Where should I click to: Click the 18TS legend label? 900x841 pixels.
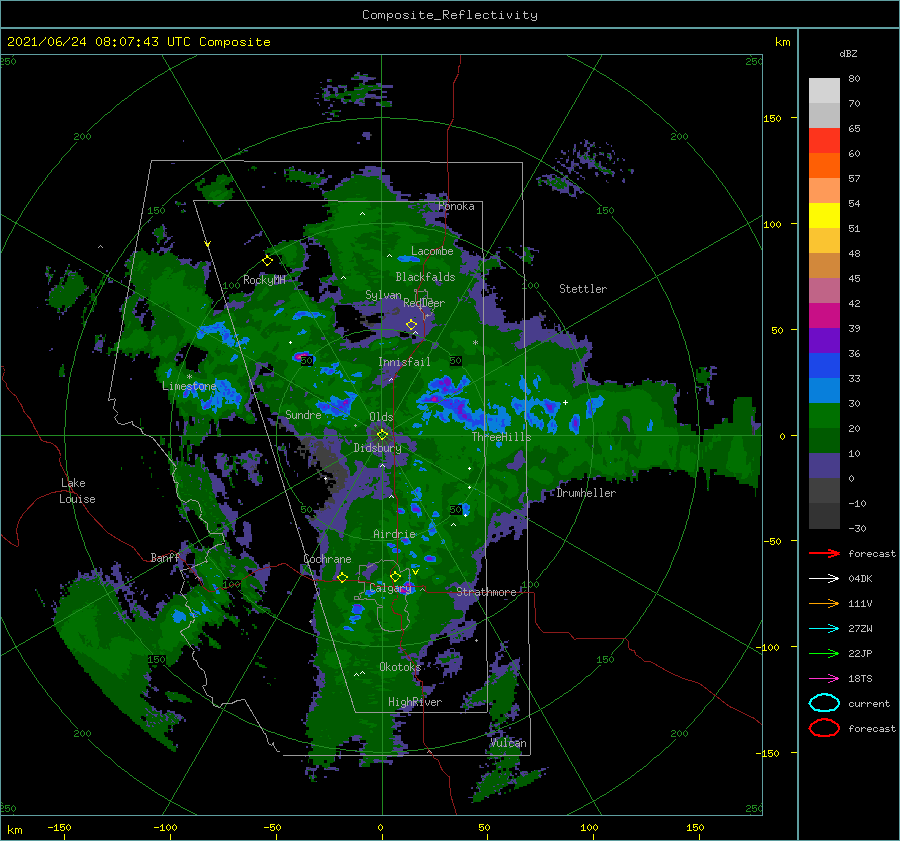(860, 679)
